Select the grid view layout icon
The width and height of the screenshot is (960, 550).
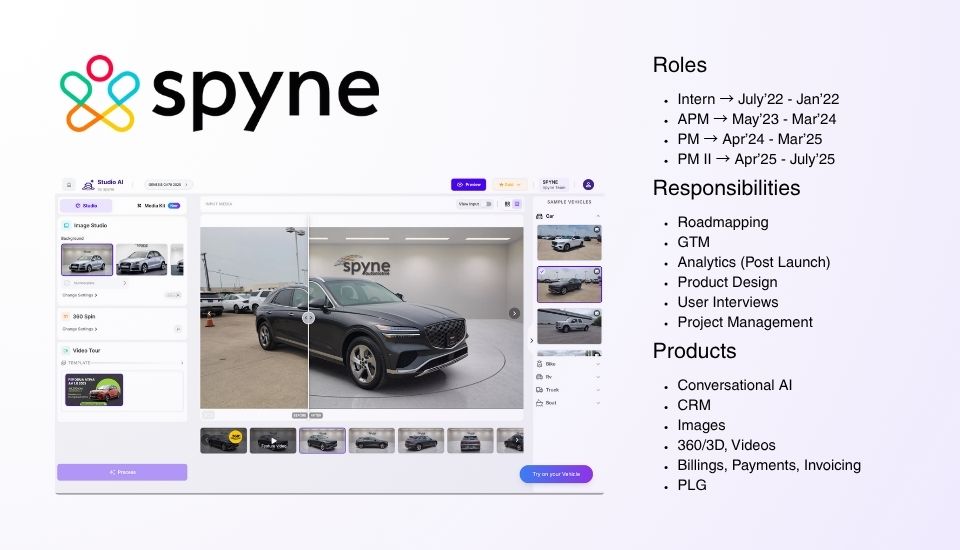point(507,204)
